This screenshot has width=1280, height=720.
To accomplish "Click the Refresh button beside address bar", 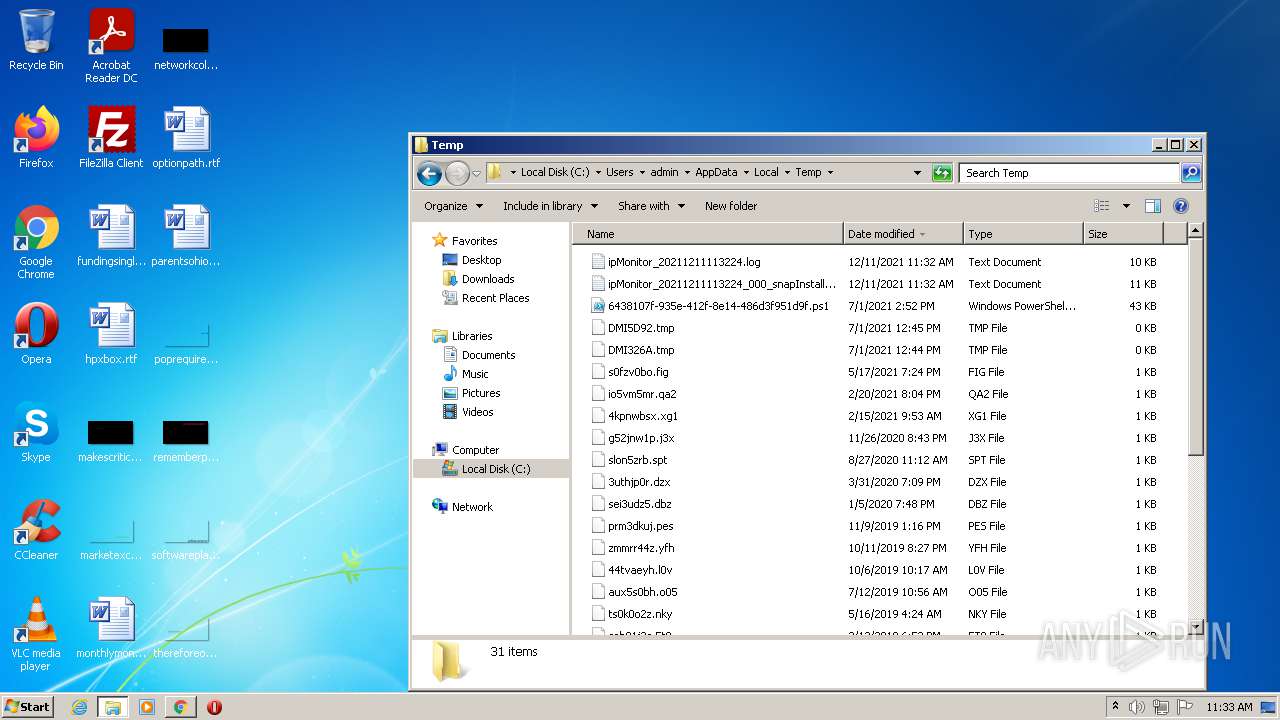I will click(942, 173).
